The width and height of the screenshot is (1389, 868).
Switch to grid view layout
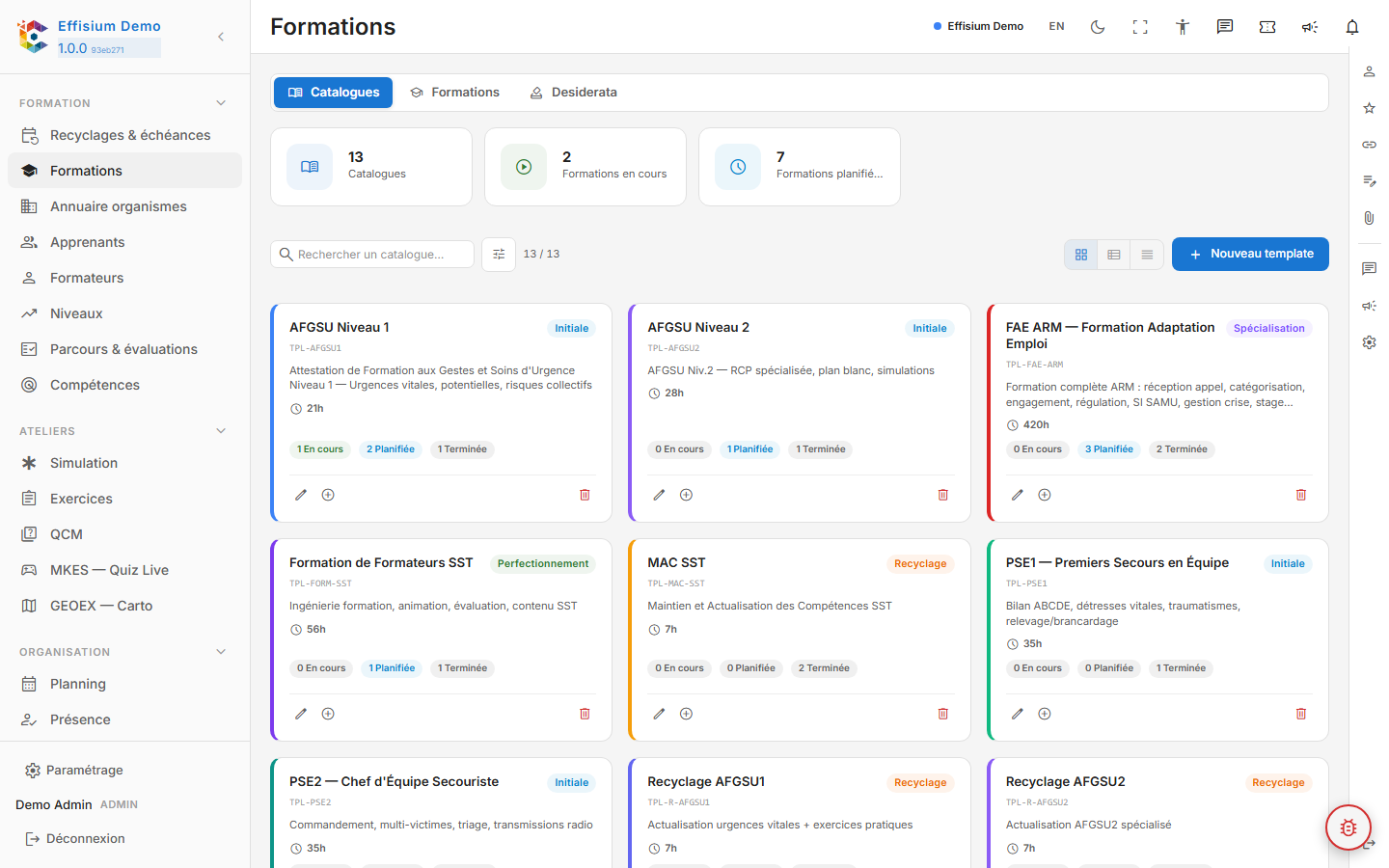click(x=1081, y=255)
